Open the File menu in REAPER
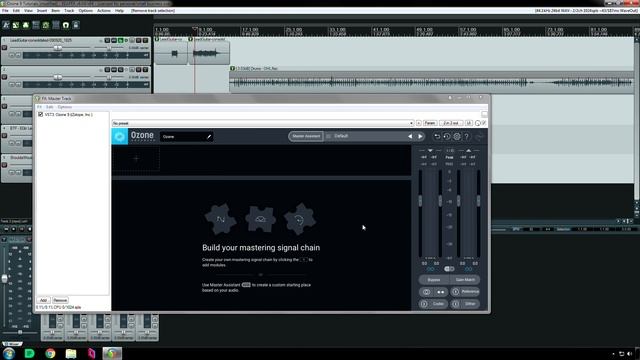 point(5,11)
